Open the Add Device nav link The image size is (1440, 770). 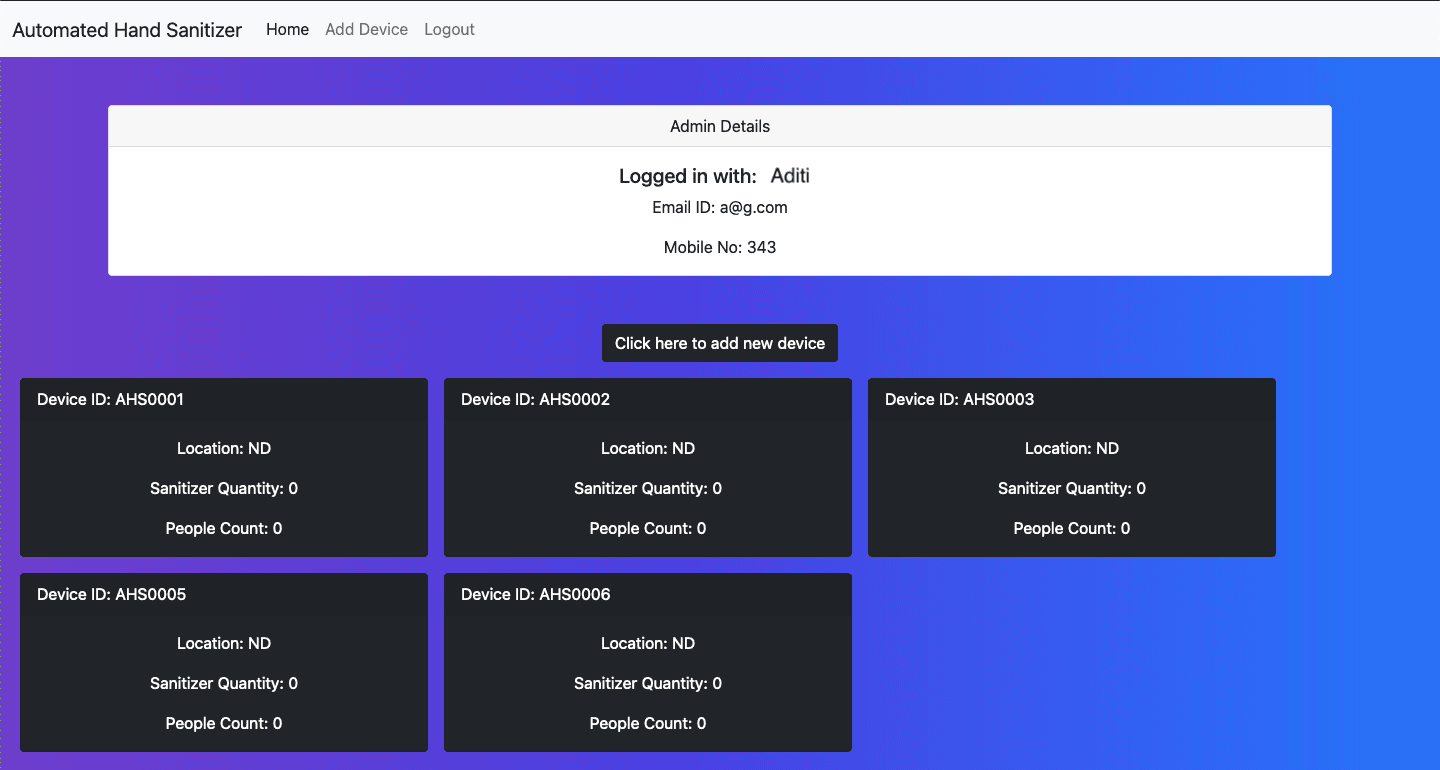pyautogui.click(x=366, y=30)
